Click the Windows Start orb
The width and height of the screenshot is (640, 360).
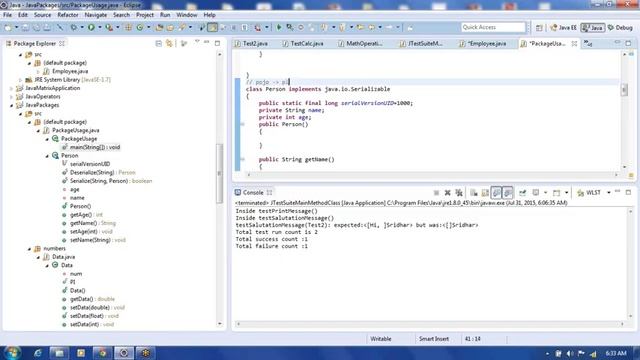click(12, 353)
